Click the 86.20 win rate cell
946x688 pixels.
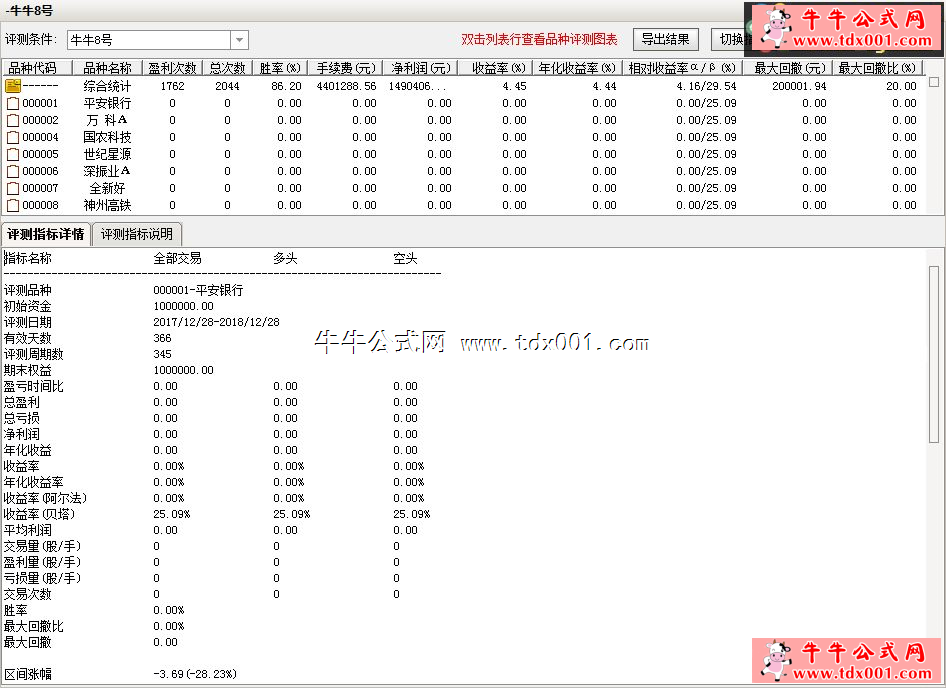pyautogui.click(x=286, y=86)
